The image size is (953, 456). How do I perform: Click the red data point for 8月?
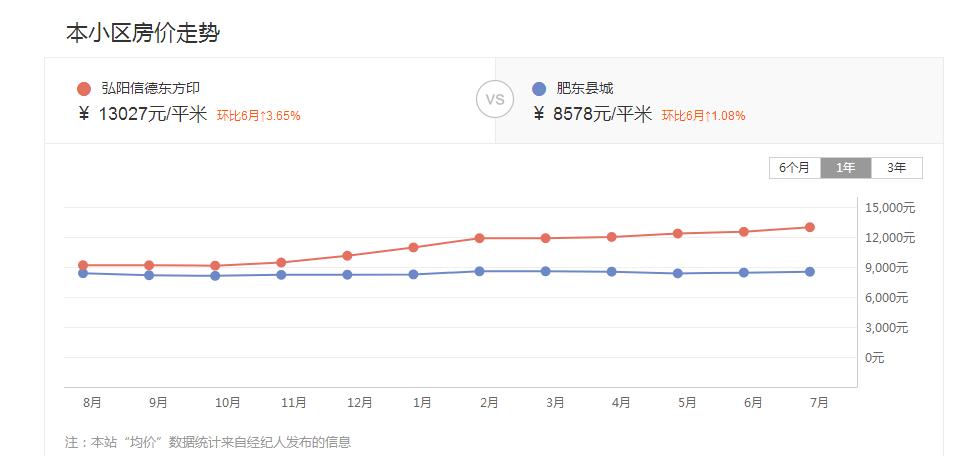[x=83, y=265]
